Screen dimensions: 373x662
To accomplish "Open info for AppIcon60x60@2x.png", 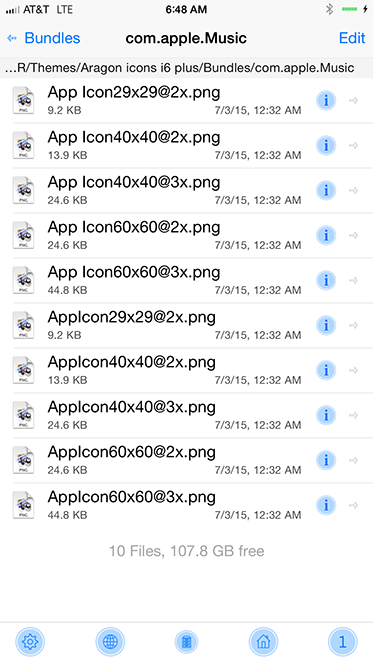I will (x=326, y=460).
